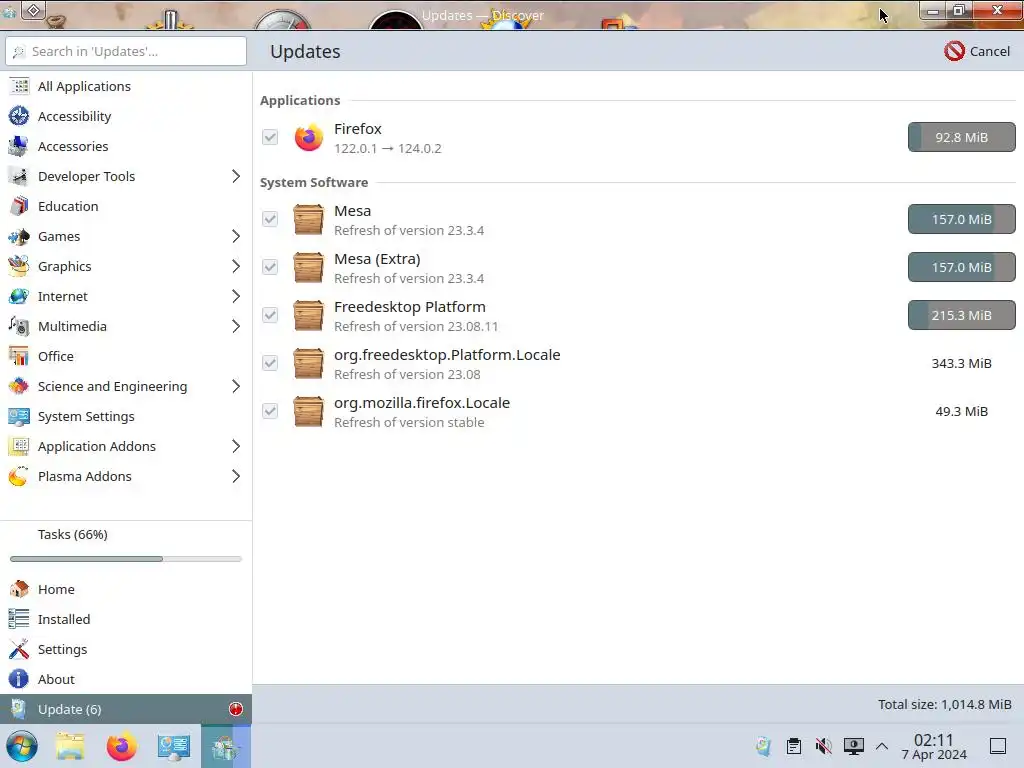Launch Firefox from the taskbar

[x=121, y=746]
